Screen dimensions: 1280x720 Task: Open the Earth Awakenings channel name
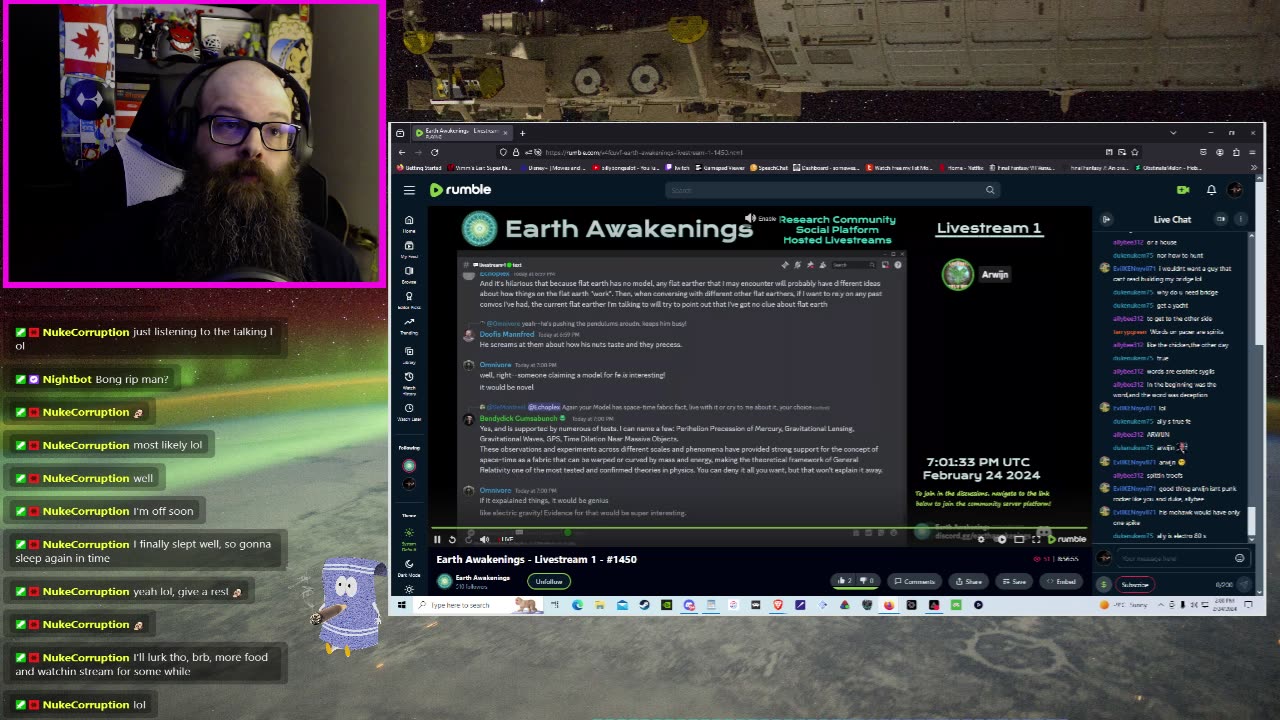point(482,577)
